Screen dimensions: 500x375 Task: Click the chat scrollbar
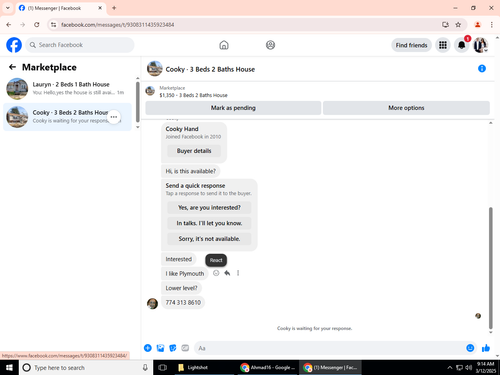pyautogui.click(x=491, y=268)
